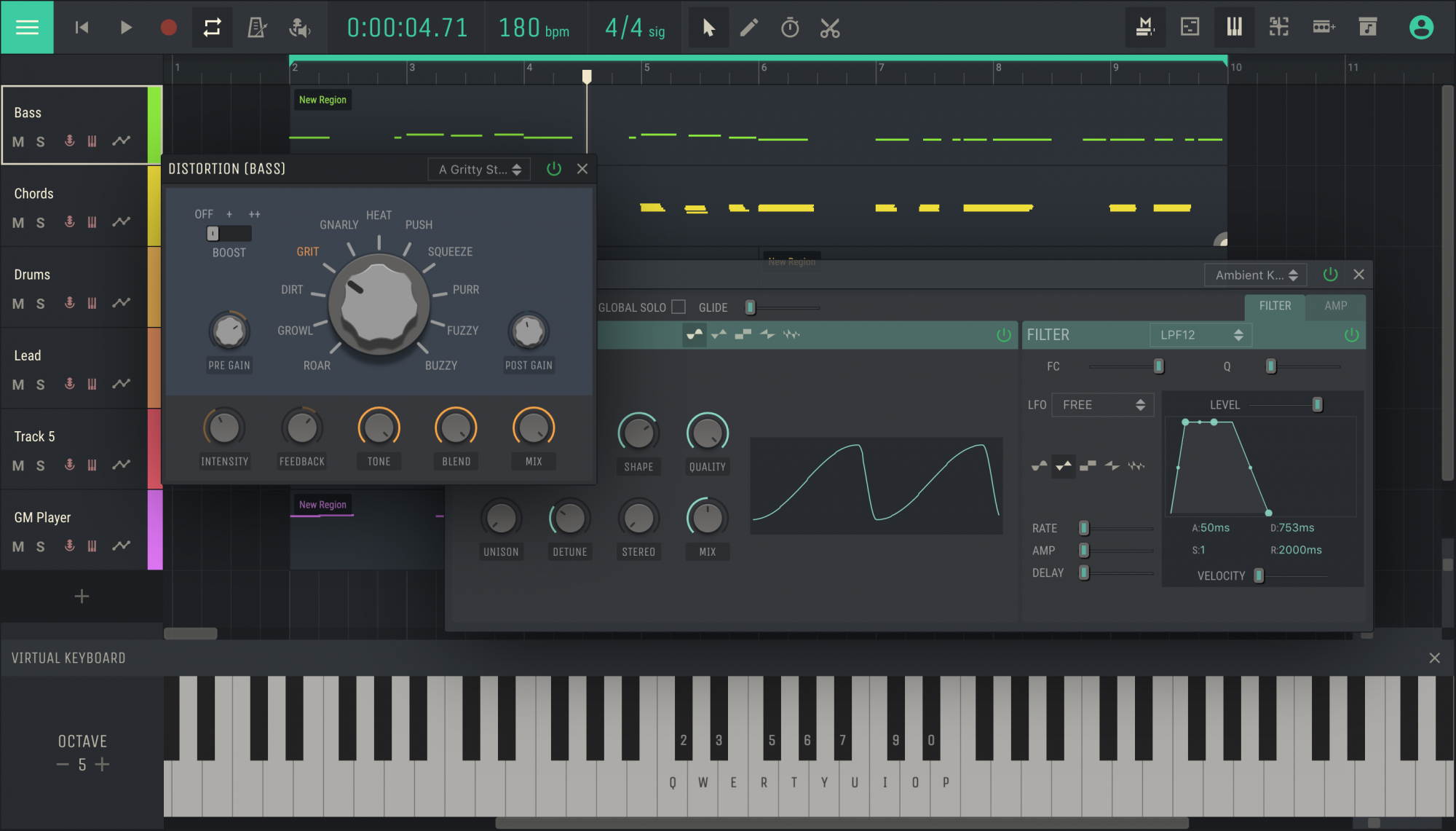Switch to the AMP tab
The width and height of the screenshot is (1456, 831).
(x=1336, y=306)
